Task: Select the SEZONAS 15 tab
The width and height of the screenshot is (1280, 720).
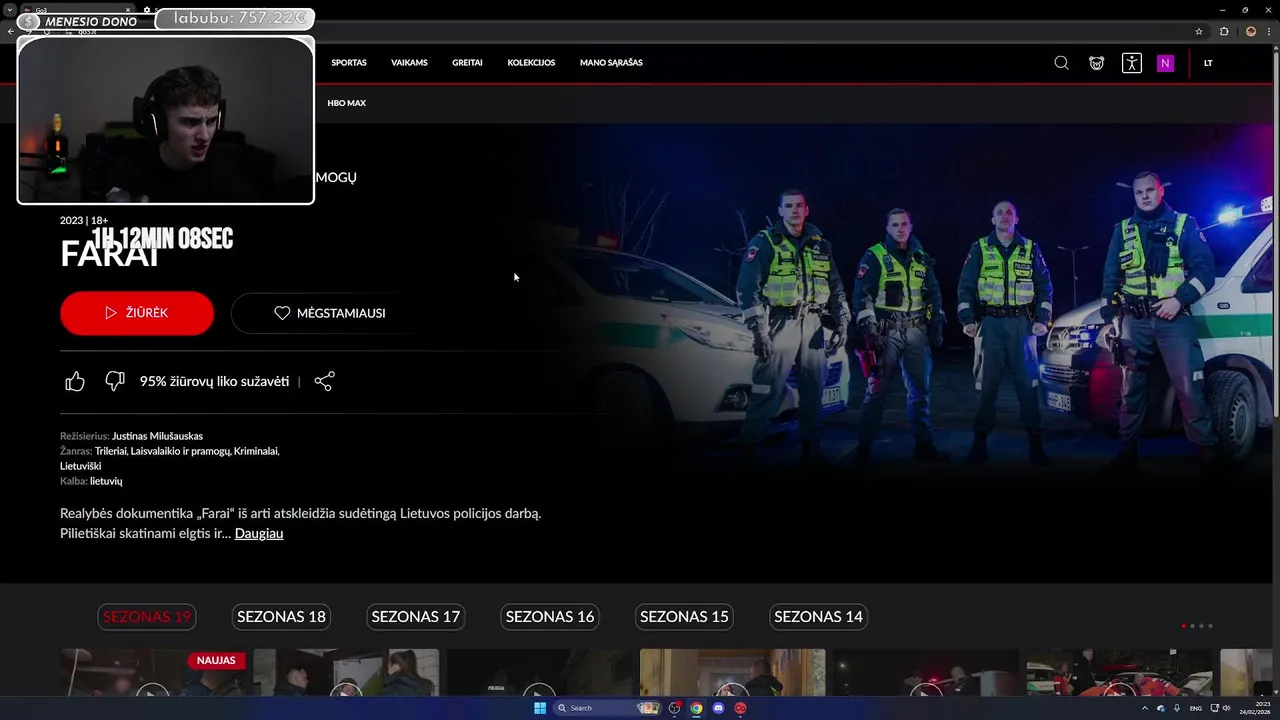Action: point(684,617)
